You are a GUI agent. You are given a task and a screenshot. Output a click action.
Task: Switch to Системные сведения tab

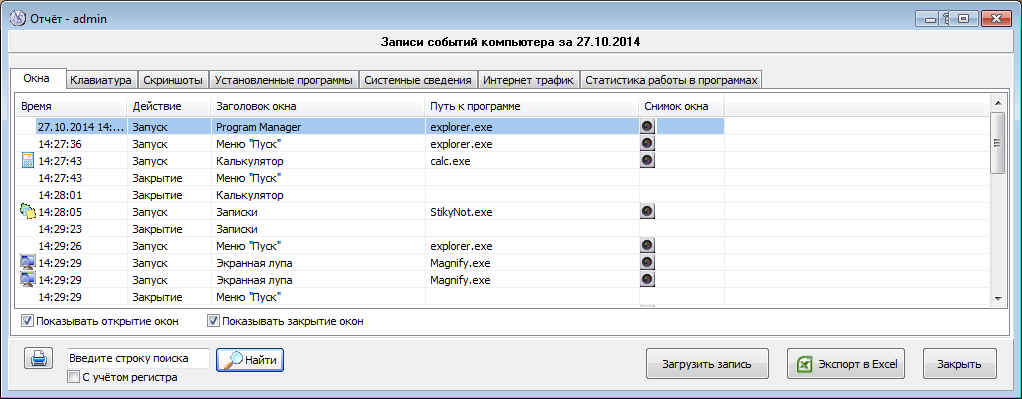click(418, 80)
